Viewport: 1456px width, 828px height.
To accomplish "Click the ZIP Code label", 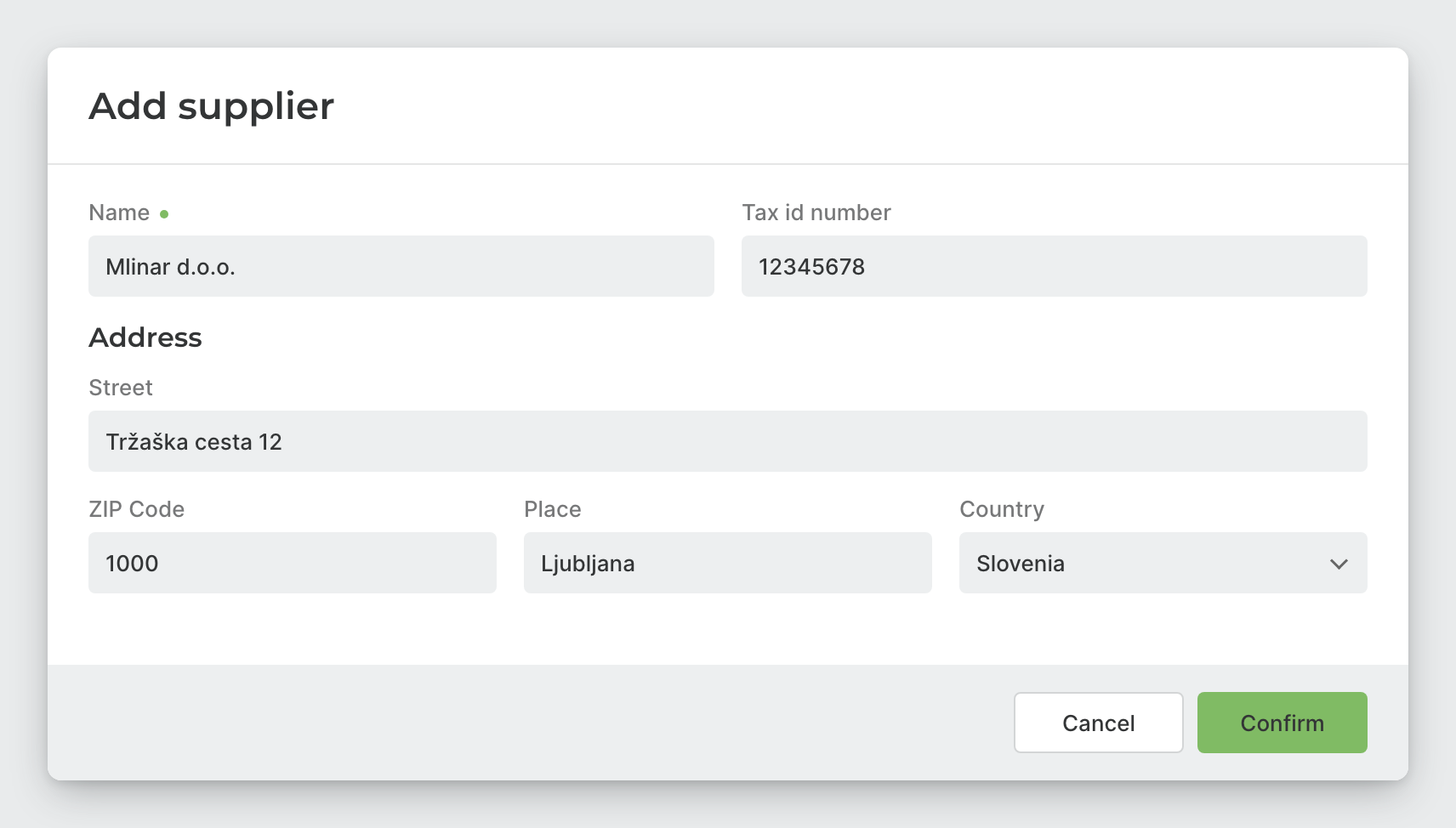I will [137, 509].
